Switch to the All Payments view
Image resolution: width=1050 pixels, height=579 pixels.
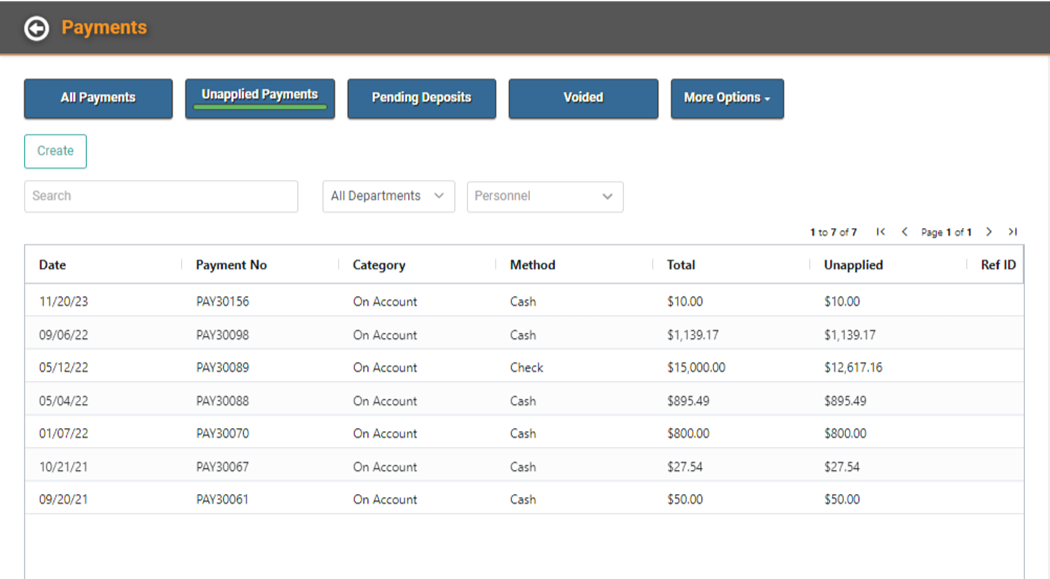coord(97,98)
